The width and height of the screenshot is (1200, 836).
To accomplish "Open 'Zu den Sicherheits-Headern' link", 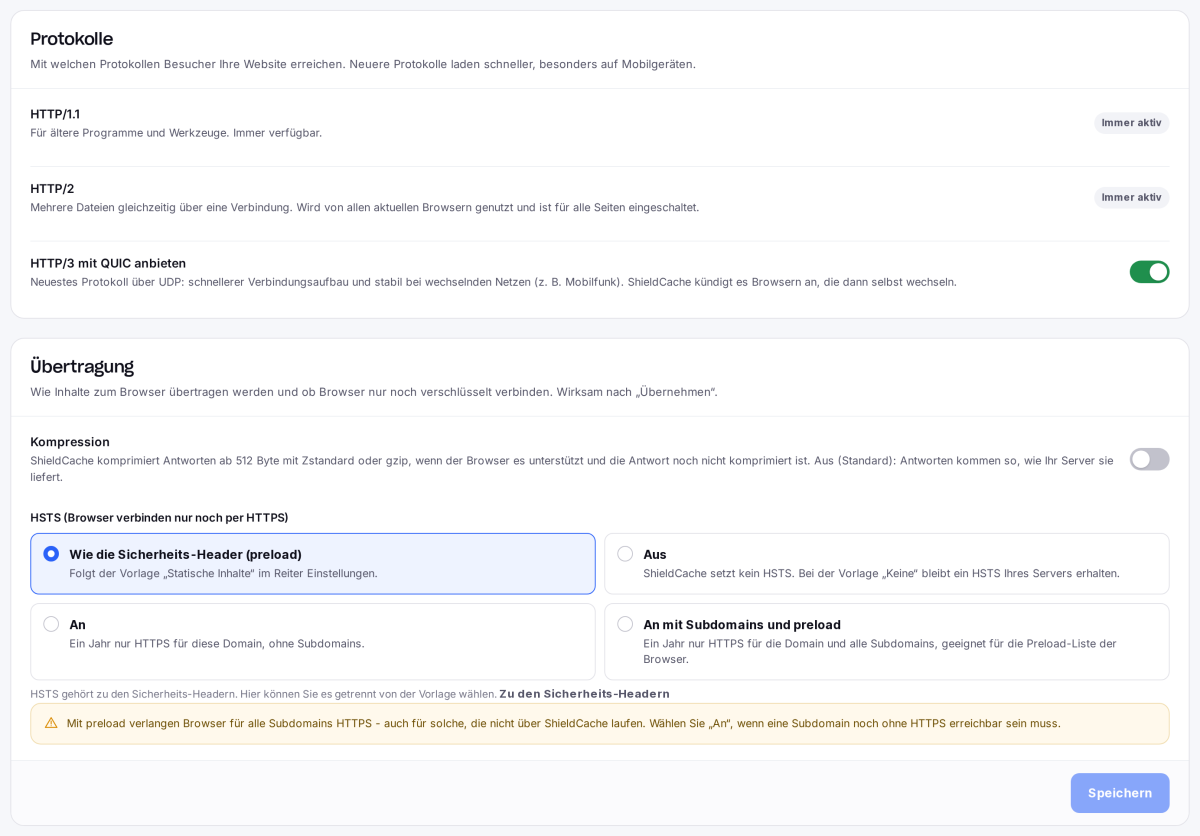I will pos(584,694).
